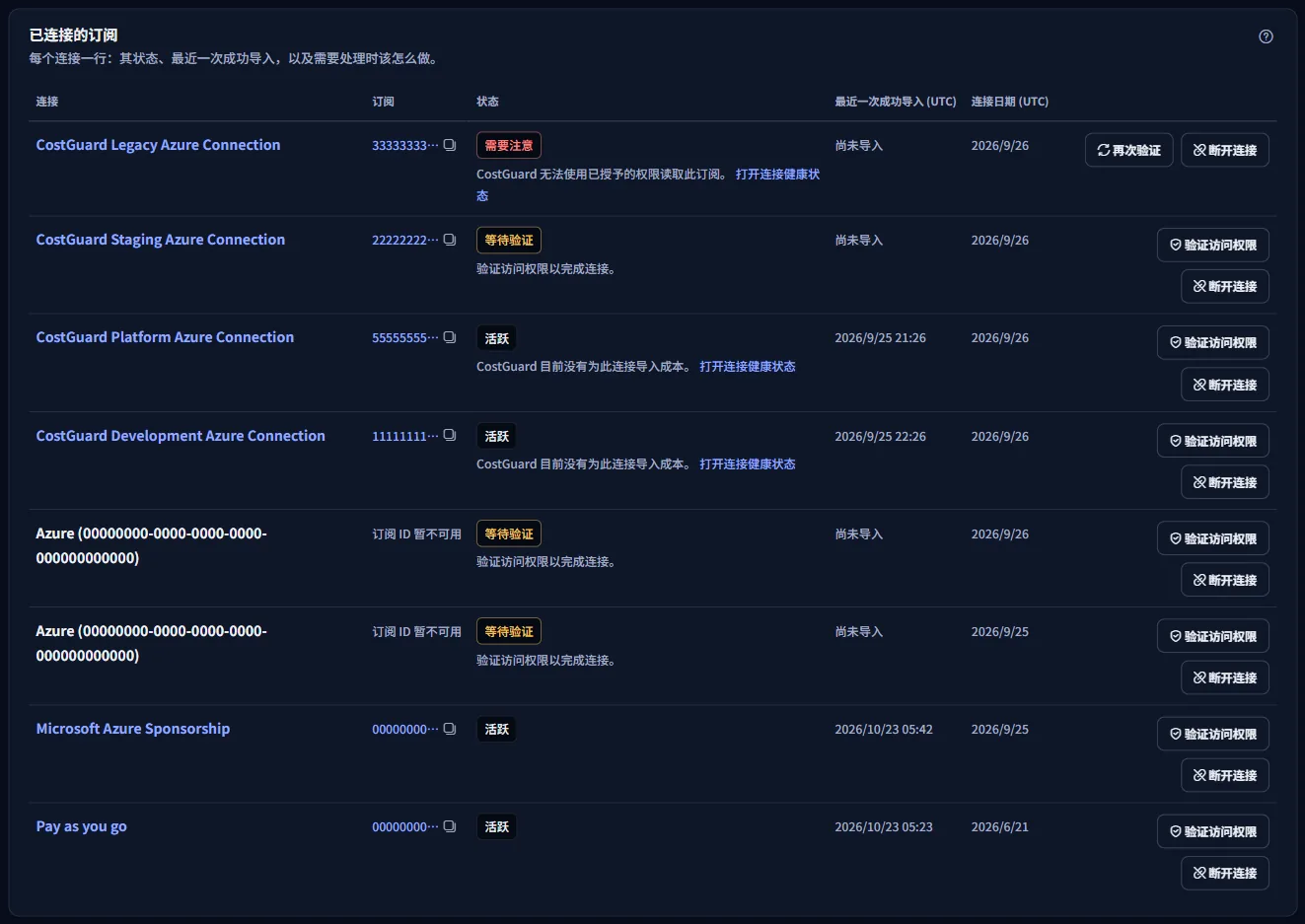
Task: Open CostGuard Development Azure Connection link
Action: click(181, 435)
